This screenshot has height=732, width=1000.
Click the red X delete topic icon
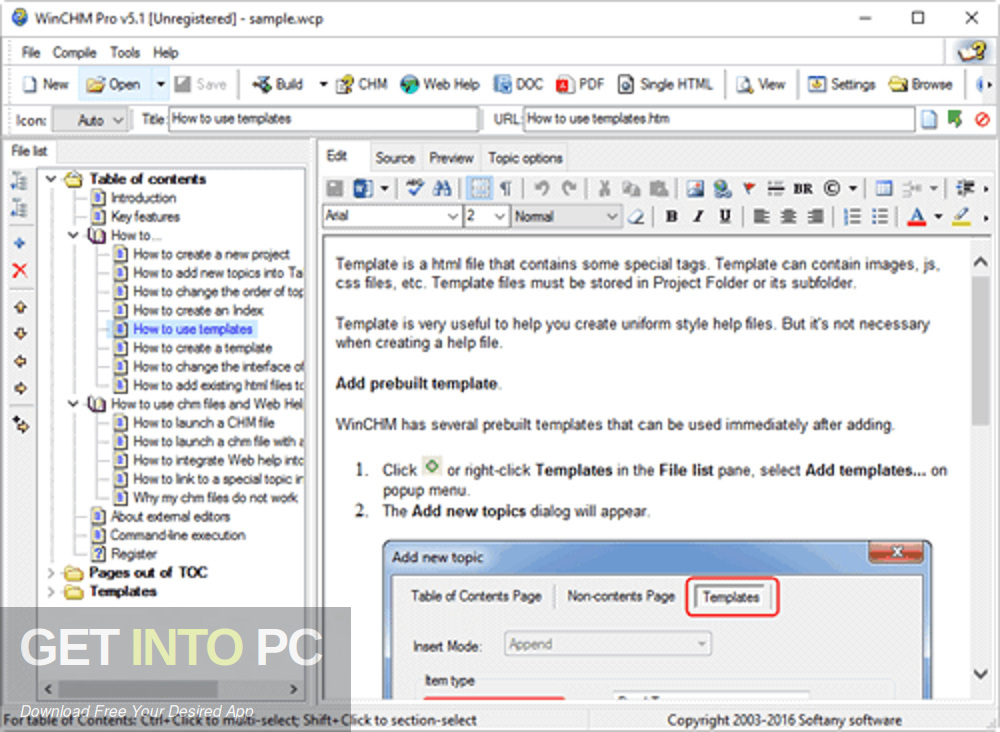tap(20, 271)
